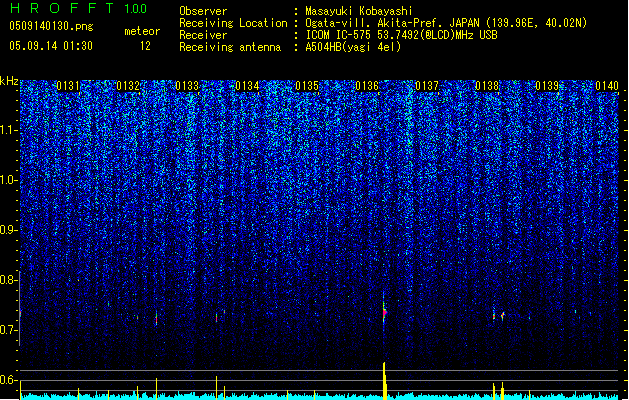Click the Receiving antenna label
This screenshot has width=629, height=400.
(x=230, y=47)
